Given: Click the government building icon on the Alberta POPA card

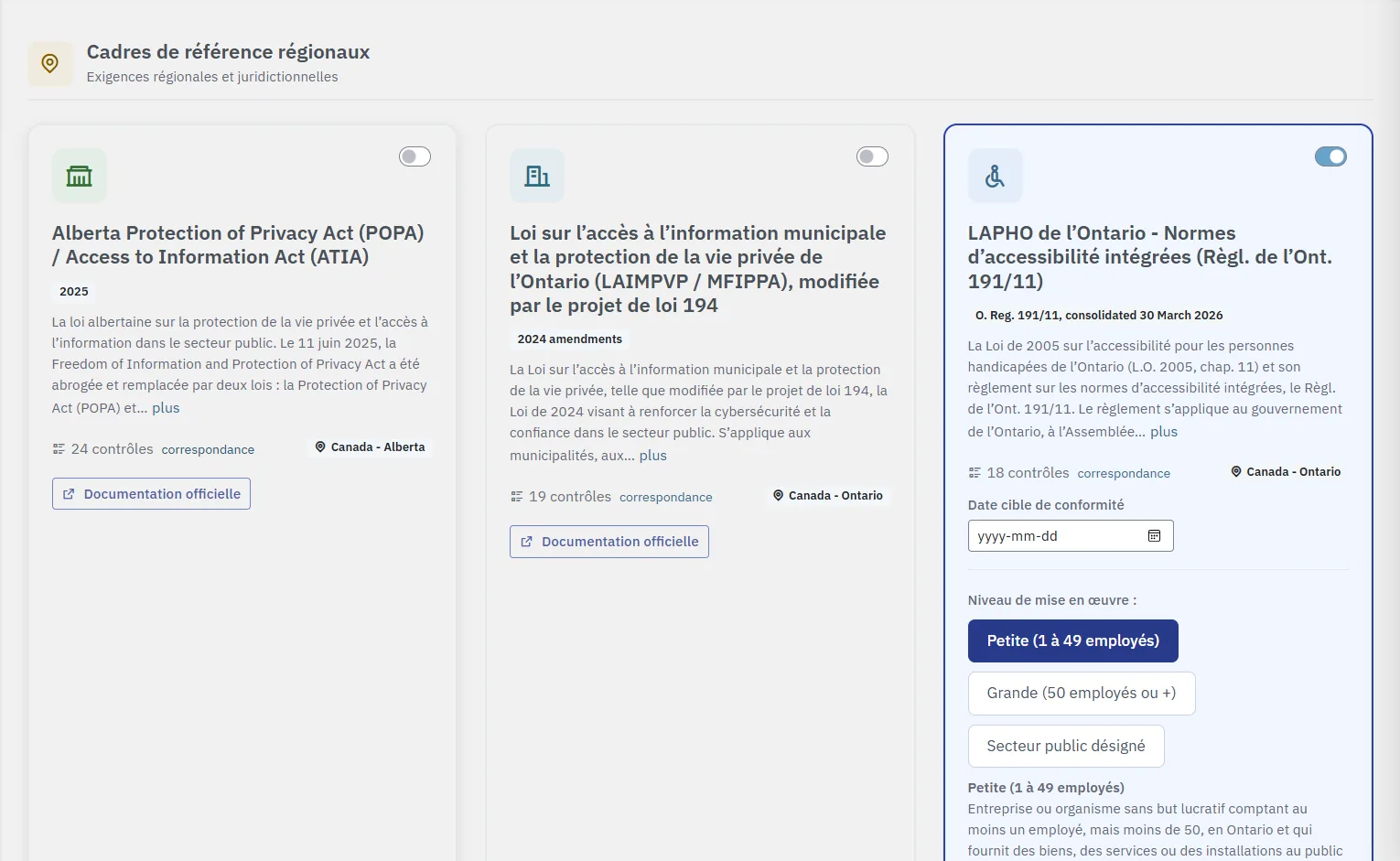Looking at the screenshot, I should click(x=80, y=176).
